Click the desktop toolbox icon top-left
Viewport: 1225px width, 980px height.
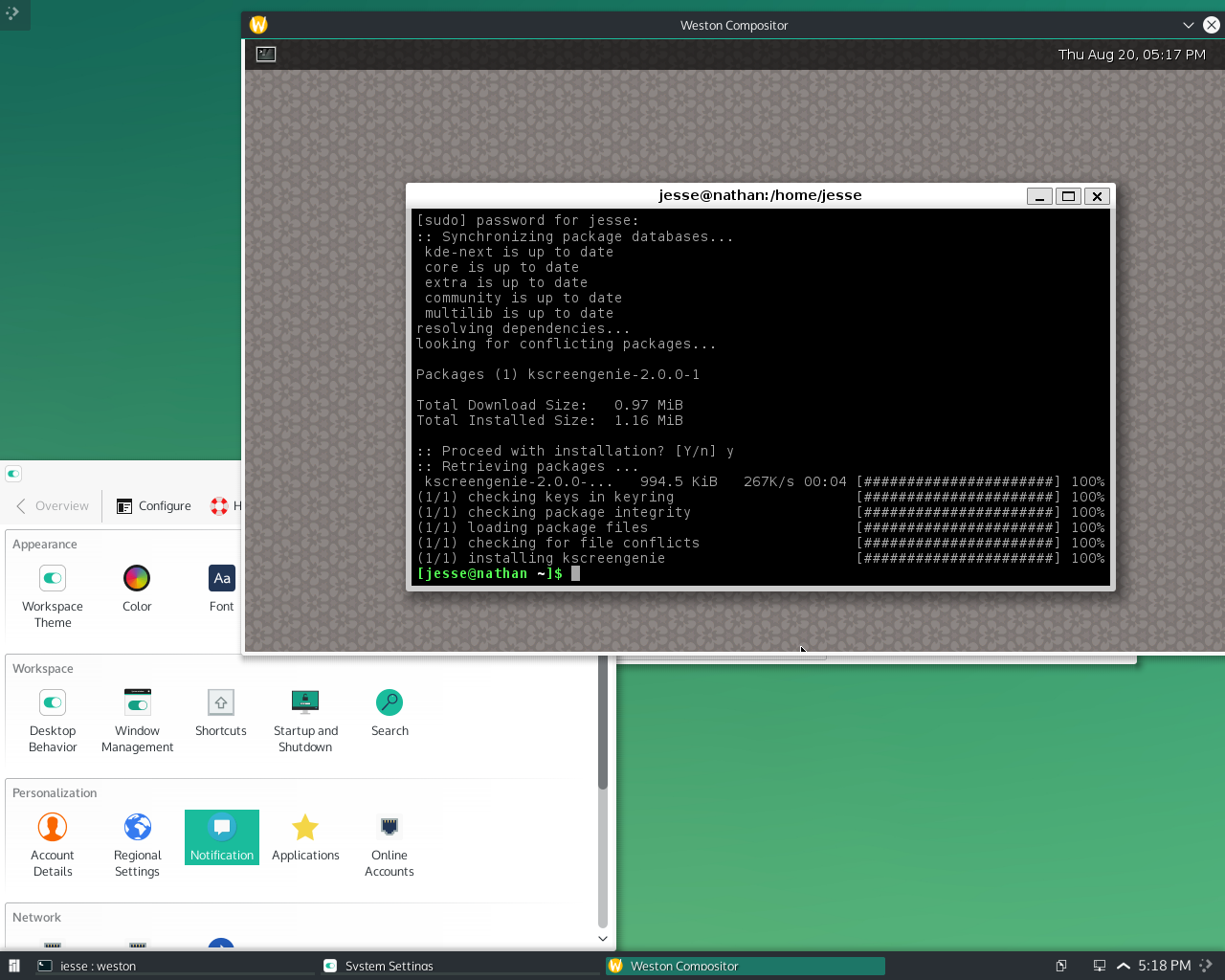pos(12,12)
